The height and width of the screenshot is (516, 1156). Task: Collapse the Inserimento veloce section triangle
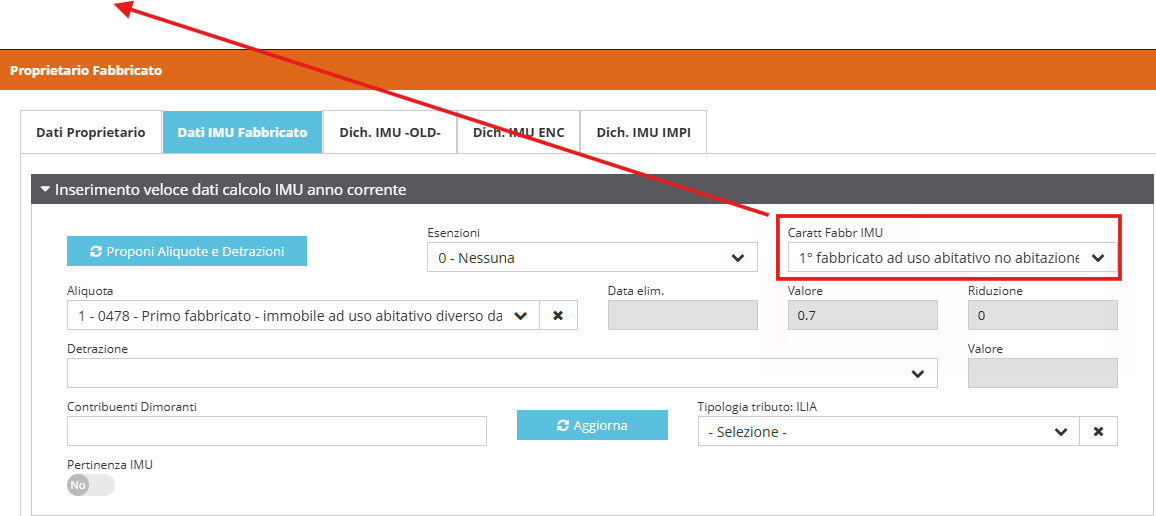coord(44,189)
